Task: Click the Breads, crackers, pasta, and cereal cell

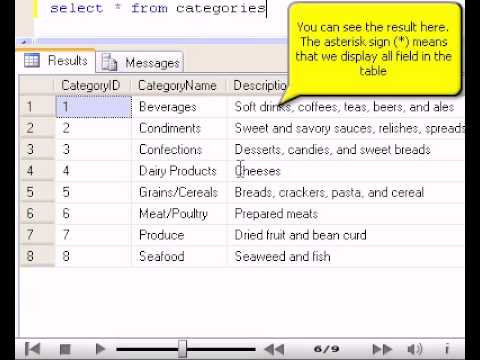Action: (x=346, y=192)
